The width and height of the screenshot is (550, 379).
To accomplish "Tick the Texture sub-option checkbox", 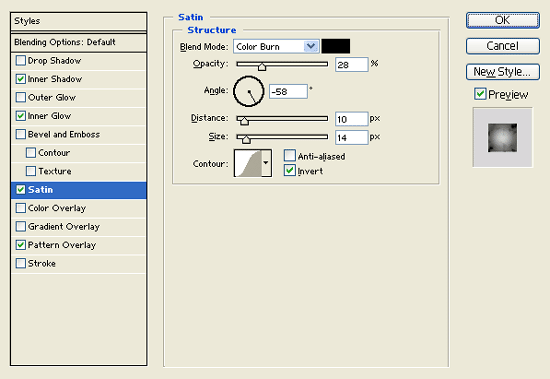I will (31, 171).
